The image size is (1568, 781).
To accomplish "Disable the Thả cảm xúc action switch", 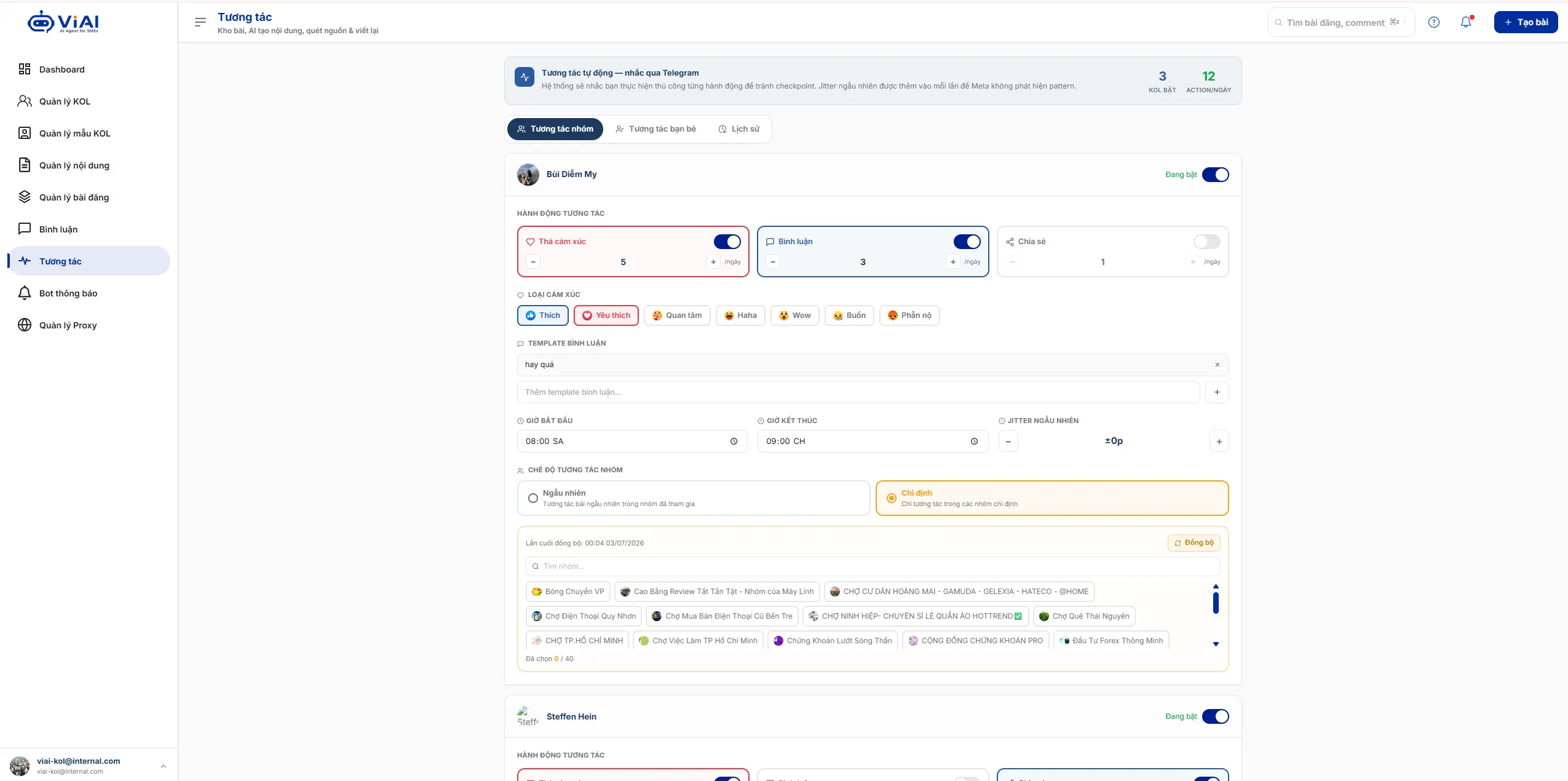I will tap(727, 242).
